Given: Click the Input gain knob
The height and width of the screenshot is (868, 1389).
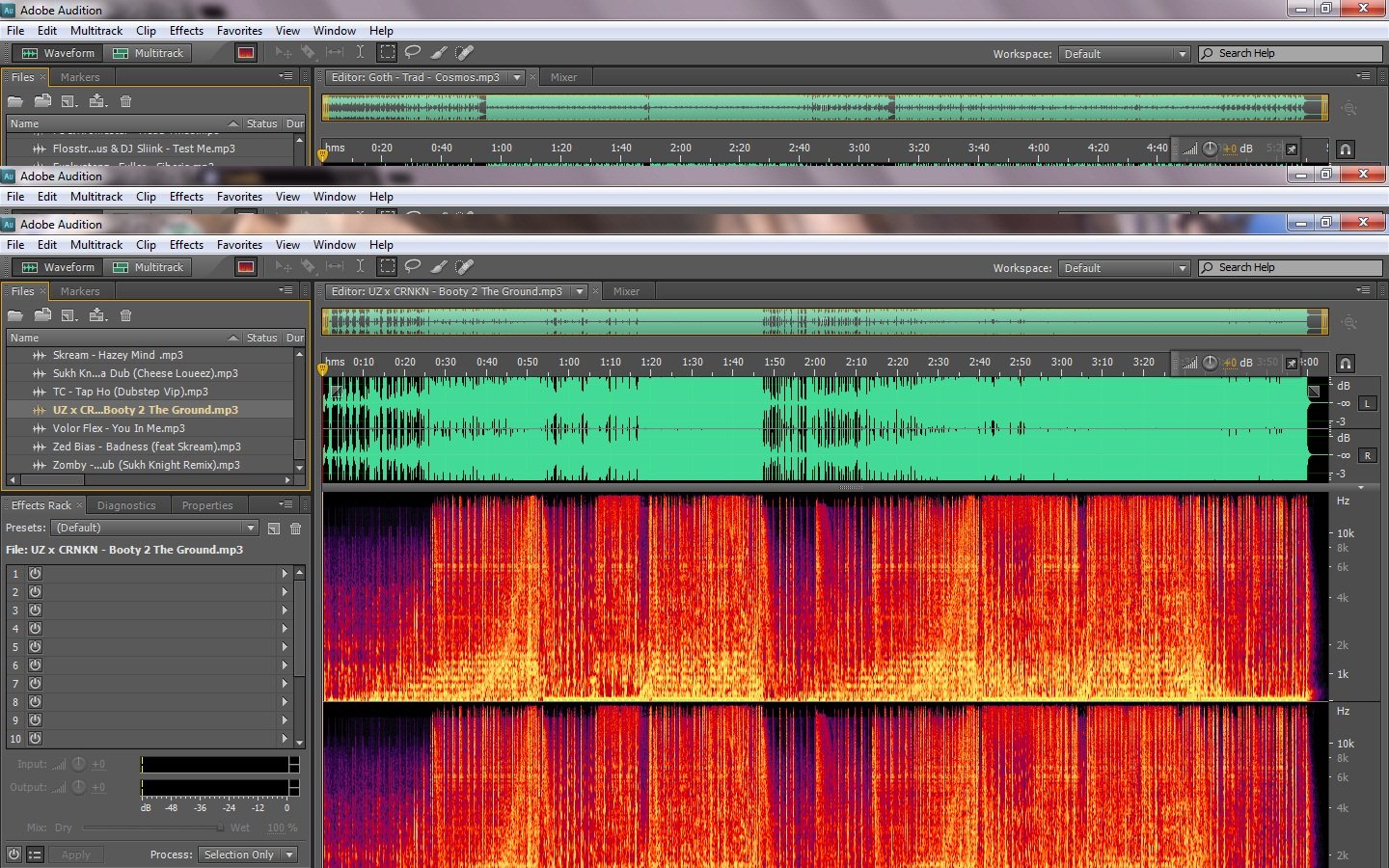Looking at the screenshot, I should [x=79, y=764].
